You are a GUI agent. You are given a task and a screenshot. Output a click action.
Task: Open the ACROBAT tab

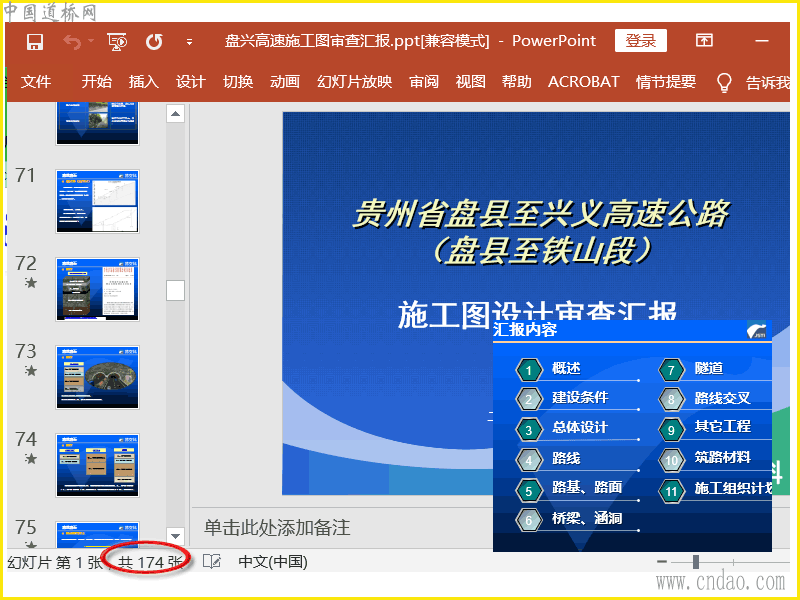584,82
